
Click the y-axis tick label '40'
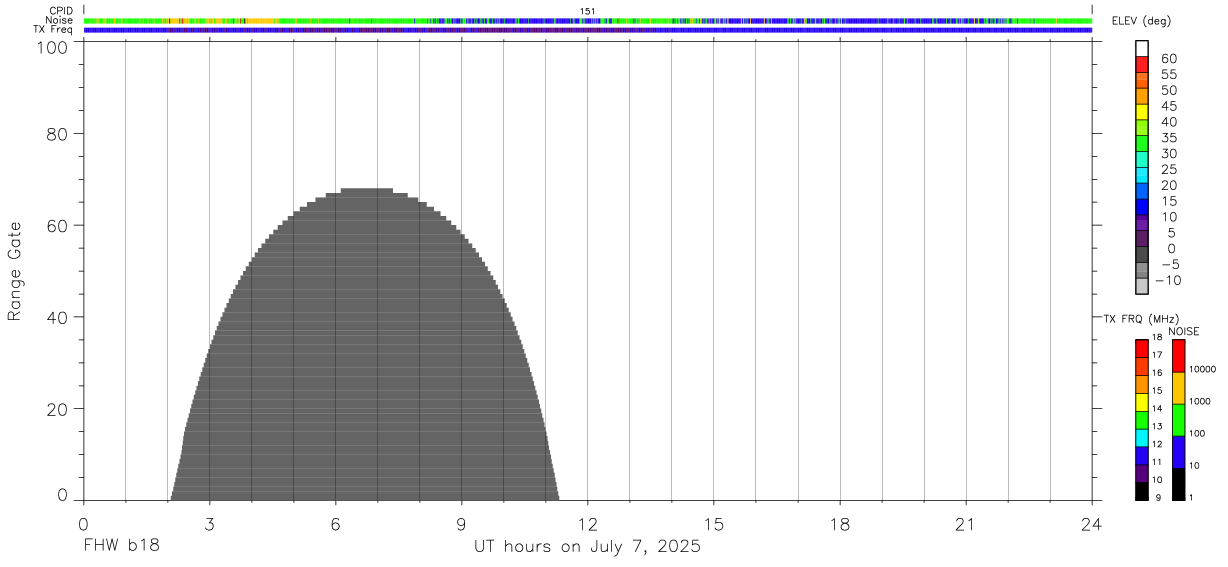pyautogui.click(x=57, y=317)
